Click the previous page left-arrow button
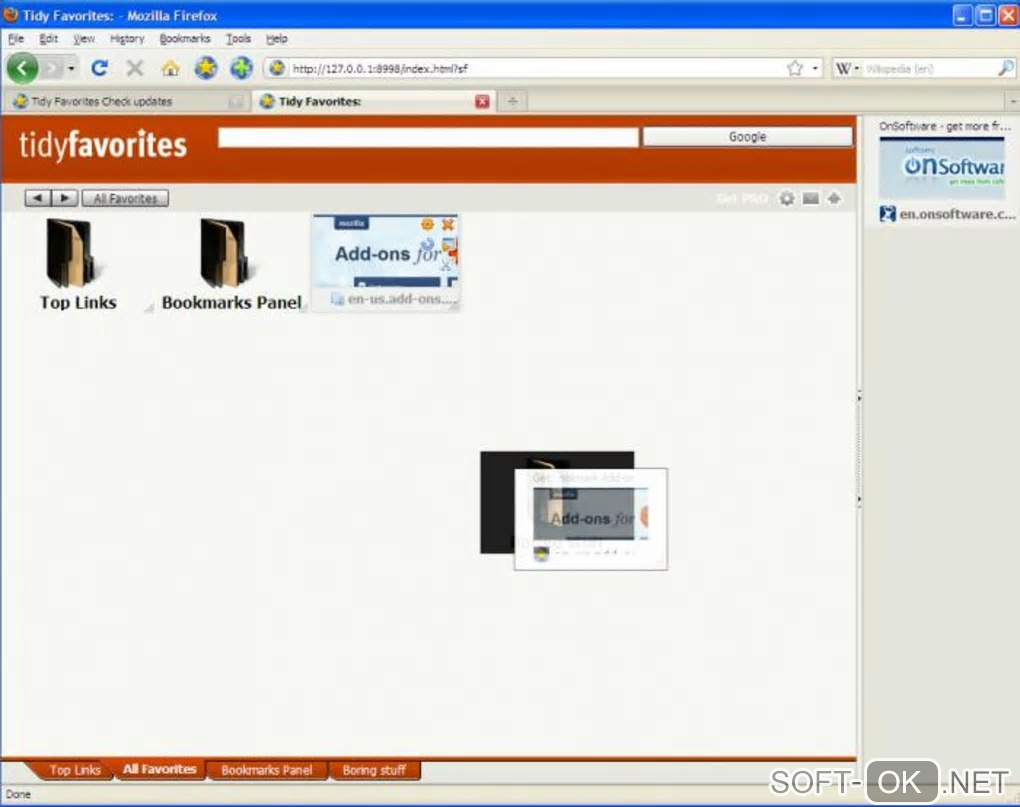 click(38, 198)
